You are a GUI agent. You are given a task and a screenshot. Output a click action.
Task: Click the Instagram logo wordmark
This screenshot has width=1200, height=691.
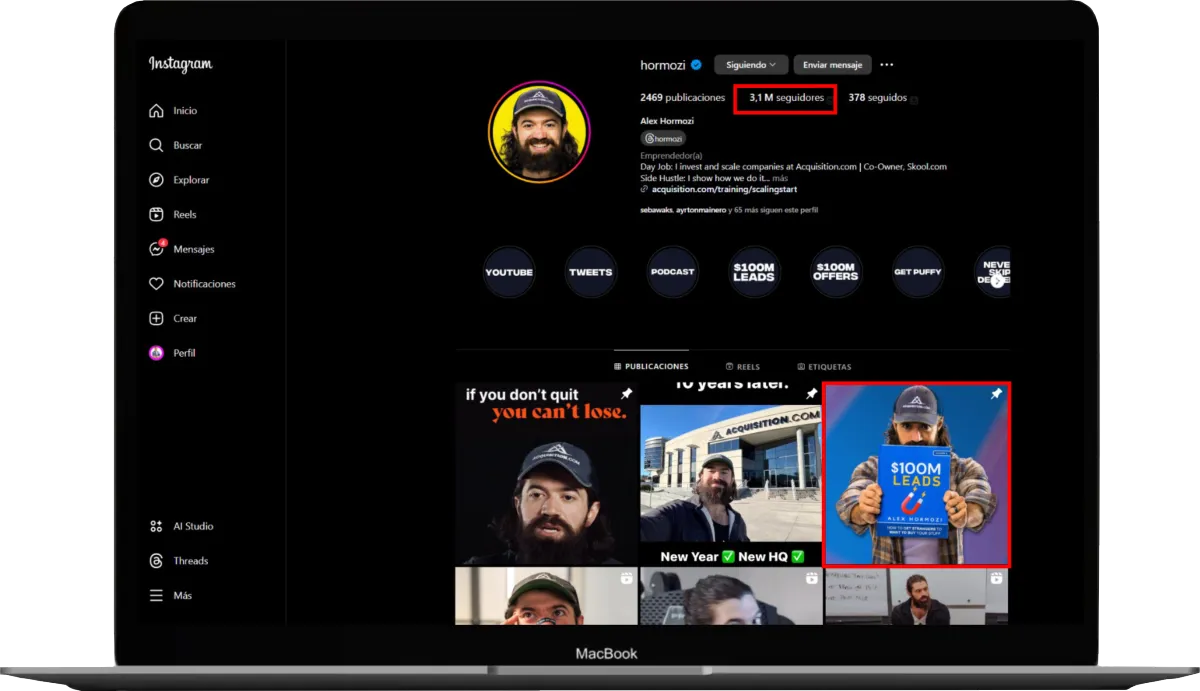pyautogui.click(x=180, y=64)
